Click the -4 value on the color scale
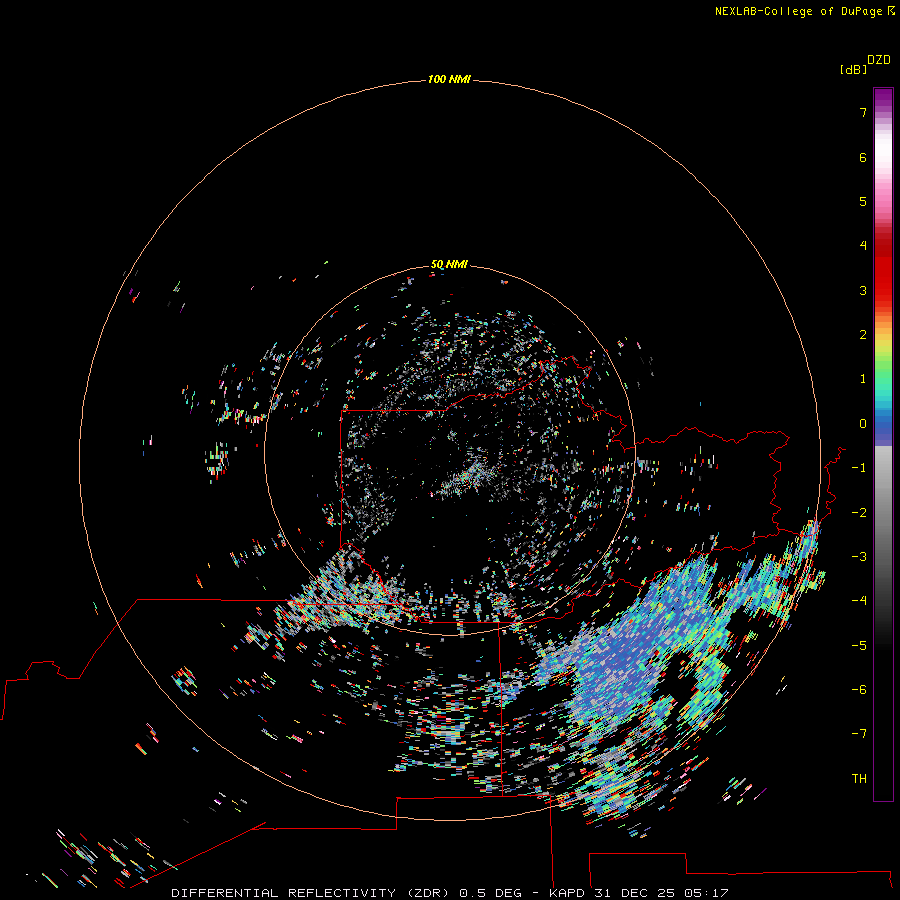Screen dimensions: 900x900 pos(859,601)
